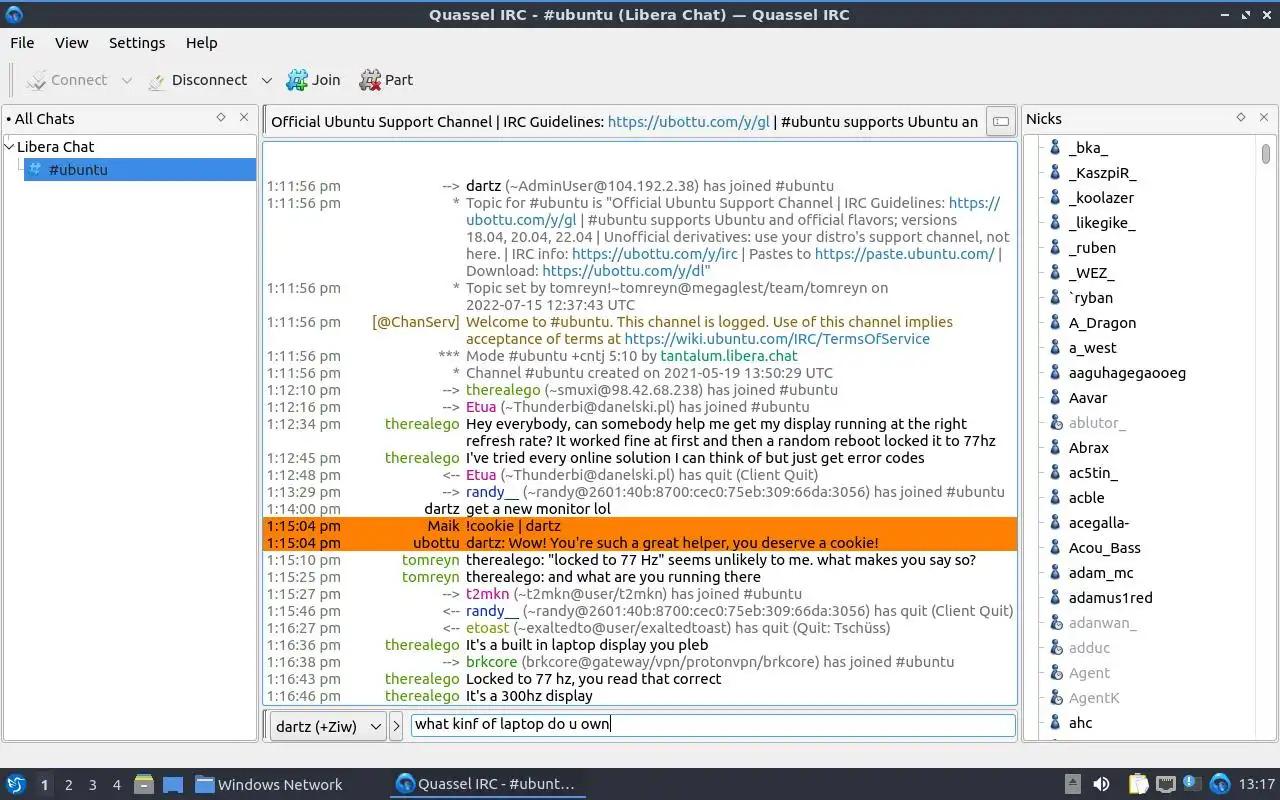Click the user icon beside ahc
Screen dimensions: 1280x800
pyautogui.click(x=1054, y=723)
